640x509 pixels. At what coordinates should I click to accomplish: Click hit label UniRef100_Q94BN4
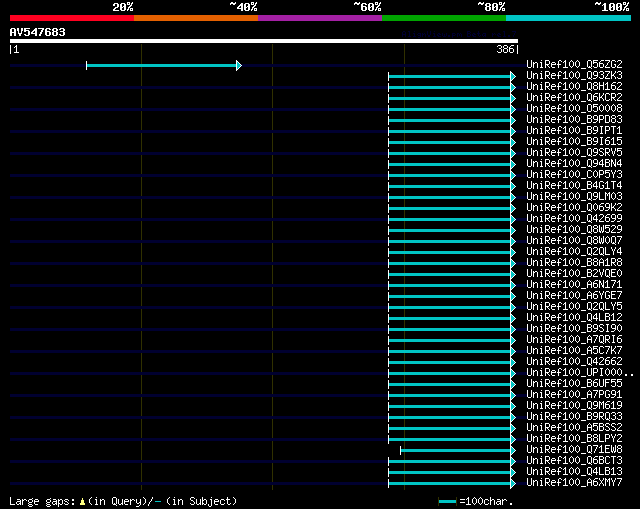574,164
